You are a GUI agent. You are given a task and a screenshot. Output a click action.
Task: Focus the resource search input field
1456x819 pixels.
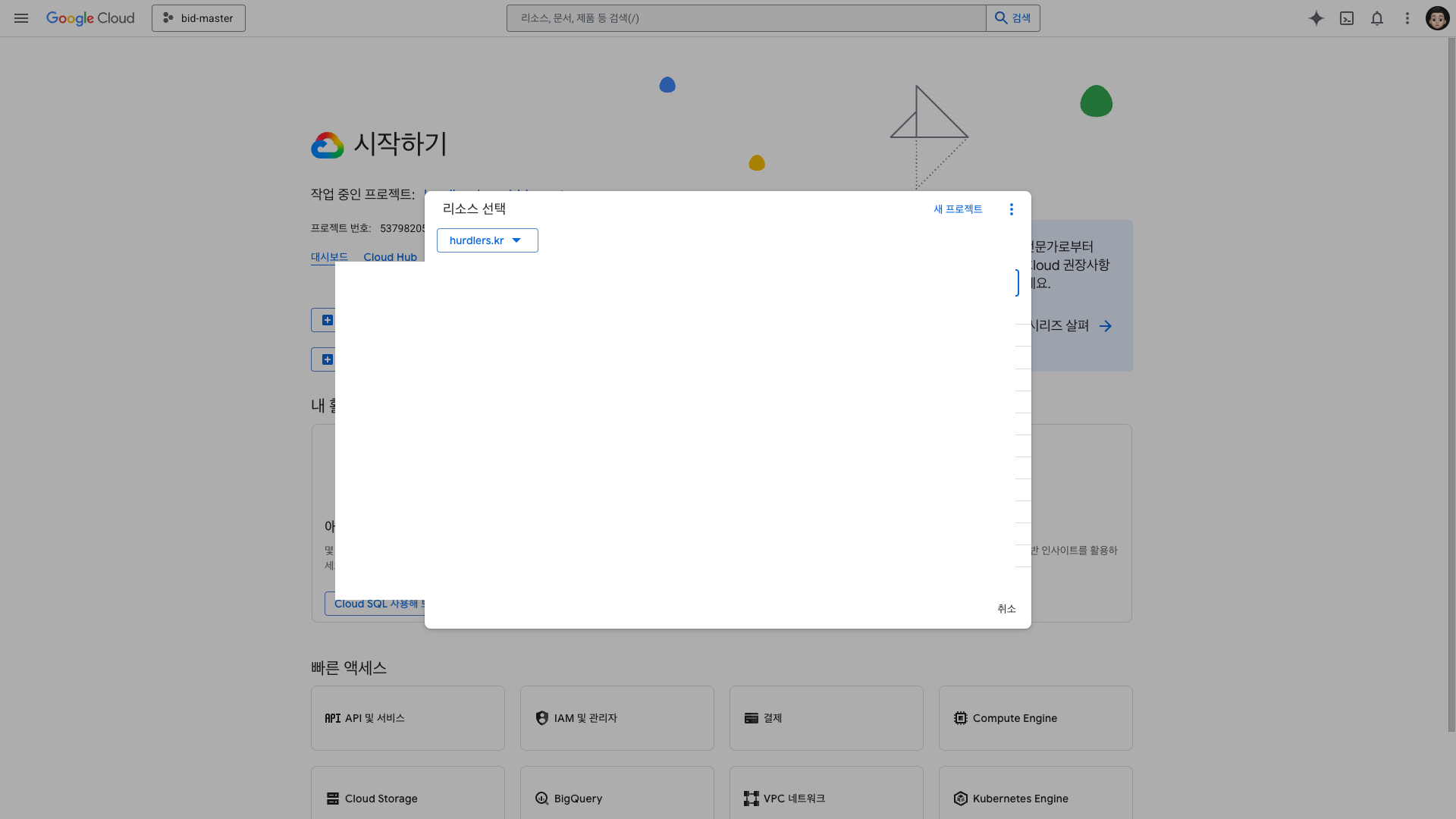tap(746, 18)
